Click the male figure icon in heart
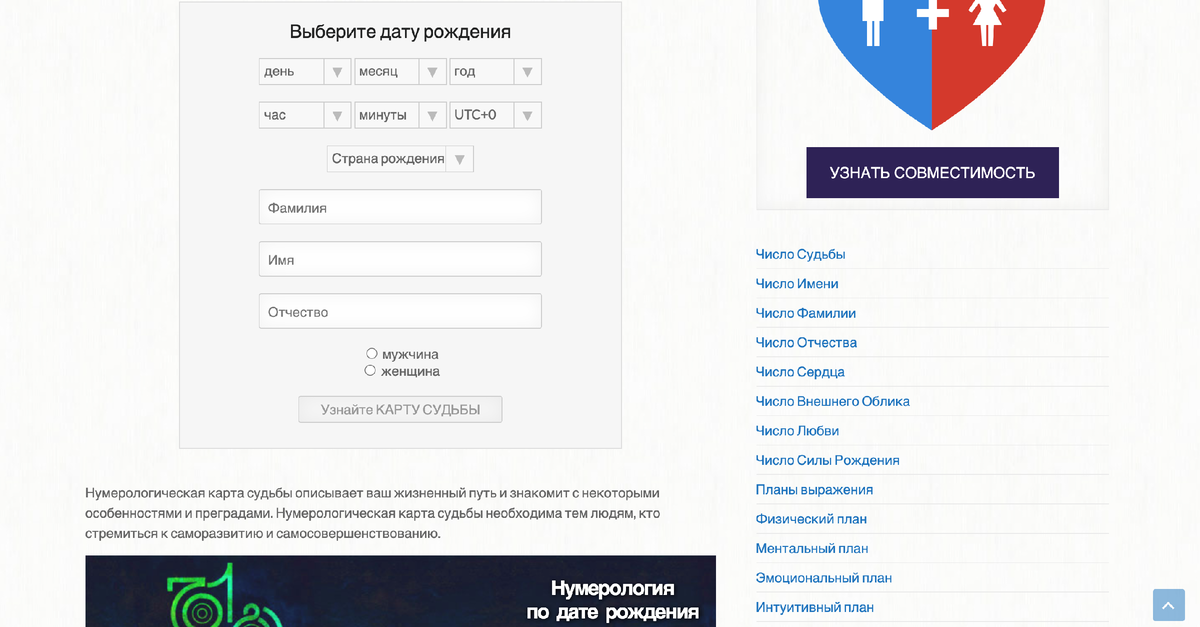This screenshot has width=1200, height=627. tap(873, 22)
